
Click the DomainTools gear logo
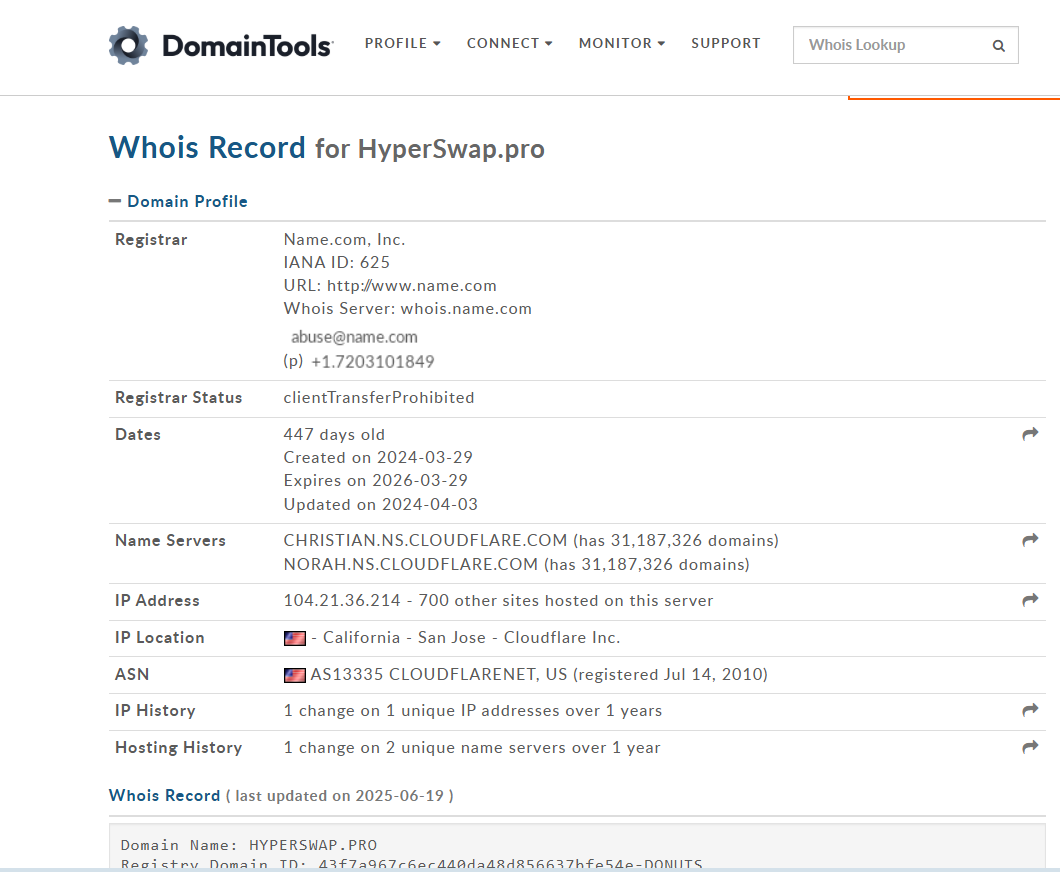click(128, 44)
